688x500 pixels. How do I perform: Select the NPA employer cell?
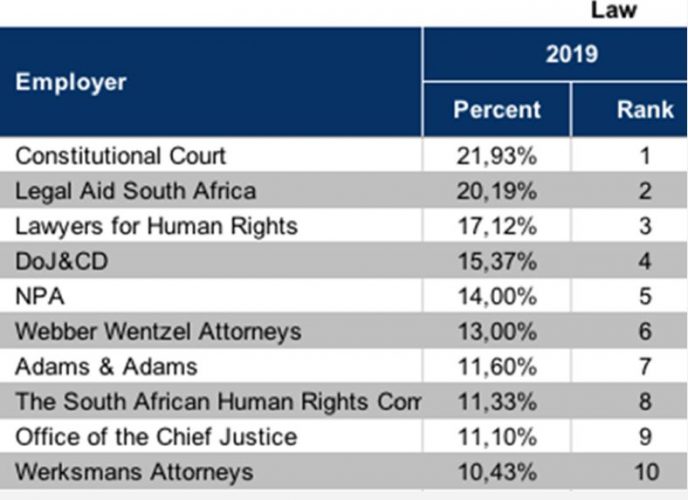40,296
